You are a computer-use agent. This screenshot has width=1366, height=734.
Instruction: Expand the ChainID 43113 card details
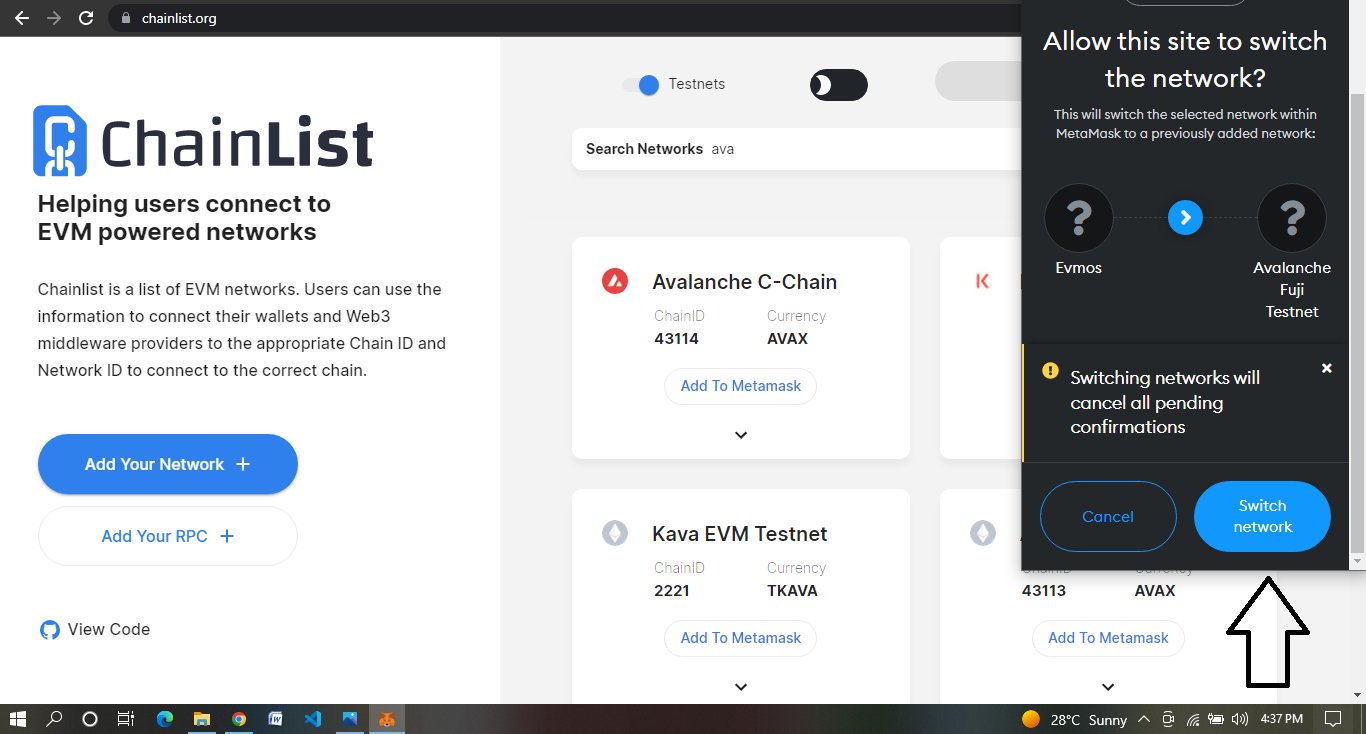(x=1108, y=687)
